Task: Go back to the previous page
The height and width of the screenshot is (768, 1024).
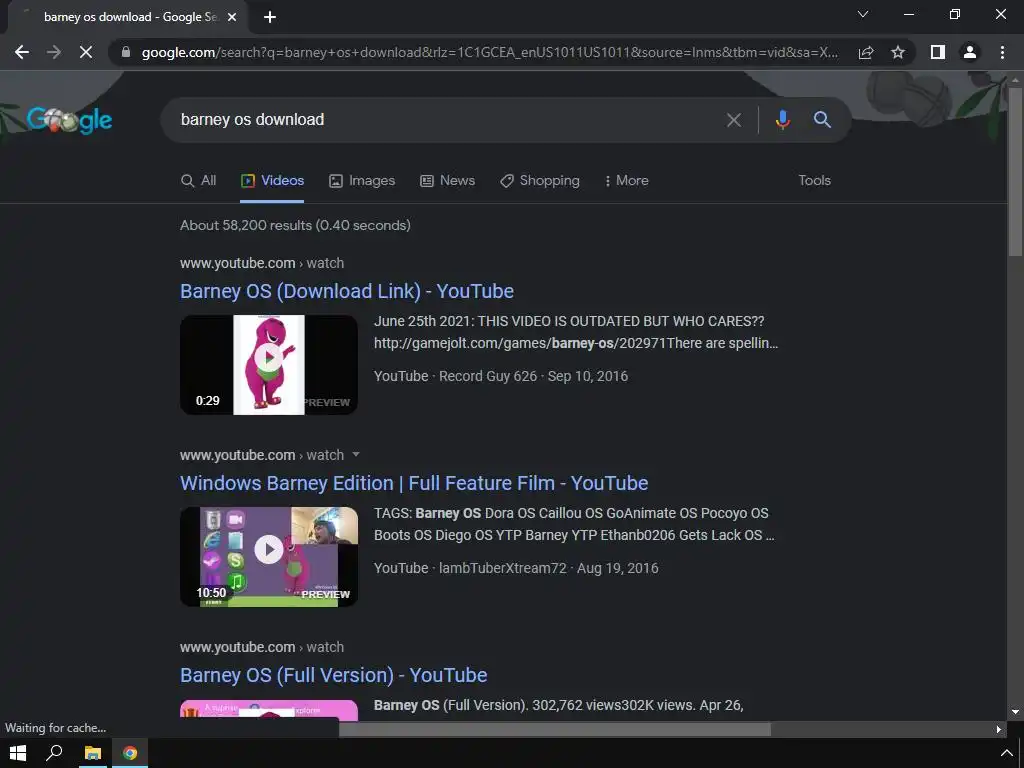Action: click(22, 52)
